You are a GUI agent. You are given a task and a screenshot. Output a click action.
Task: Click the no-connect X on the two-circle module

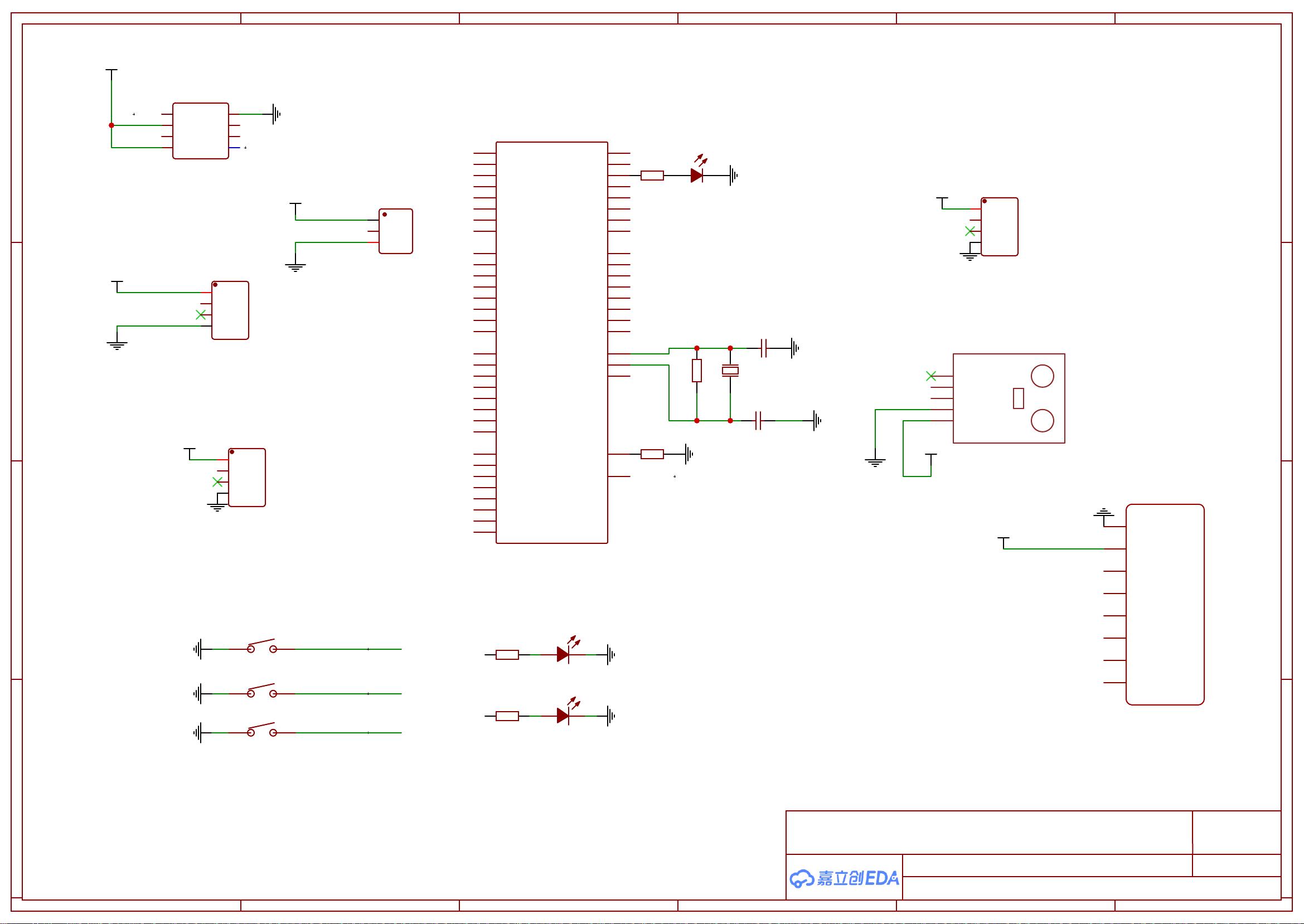tap(930, 376)
